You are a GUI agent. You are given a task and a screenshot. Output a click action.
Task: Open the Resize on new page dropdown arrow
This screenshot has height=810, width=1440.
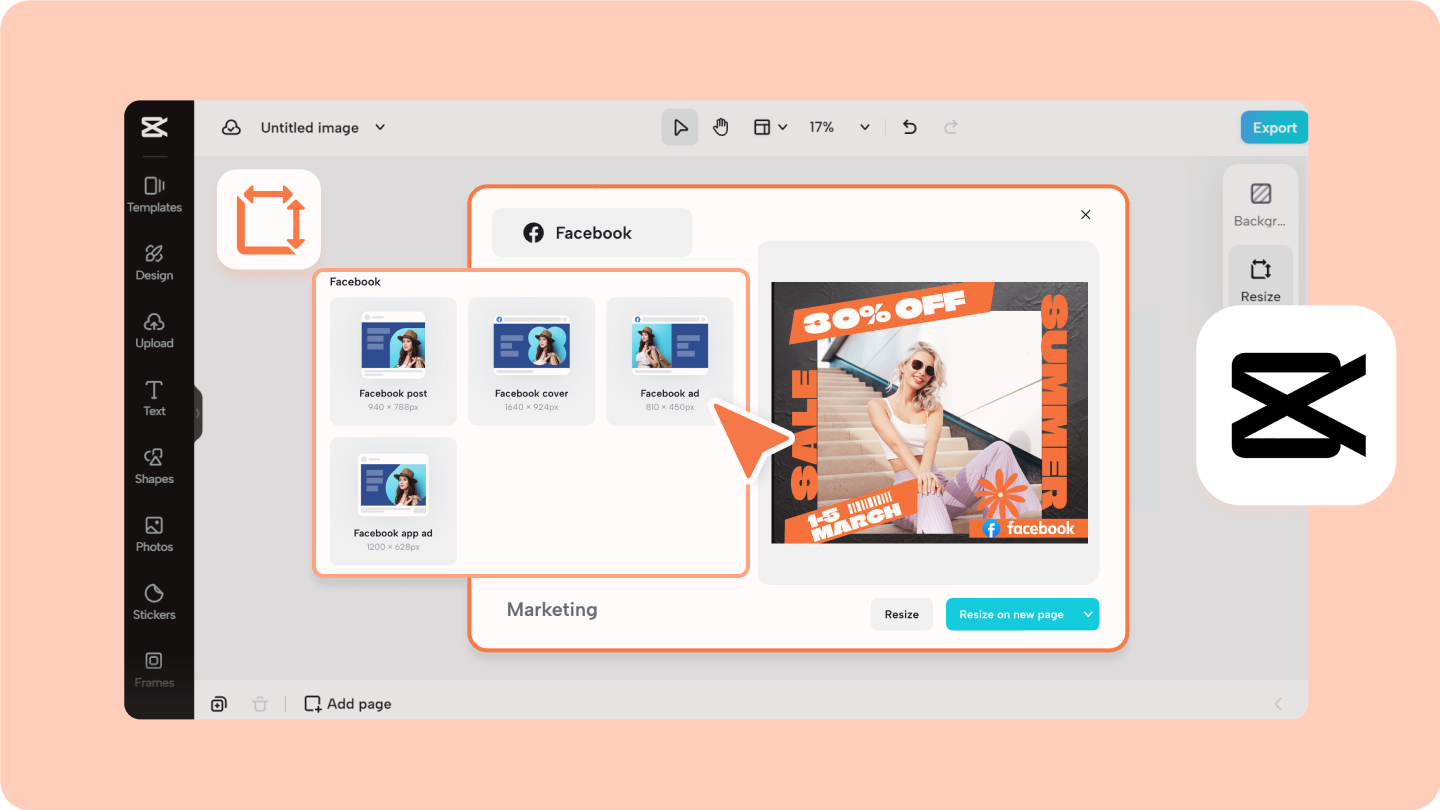click(x=1088, y=614)
